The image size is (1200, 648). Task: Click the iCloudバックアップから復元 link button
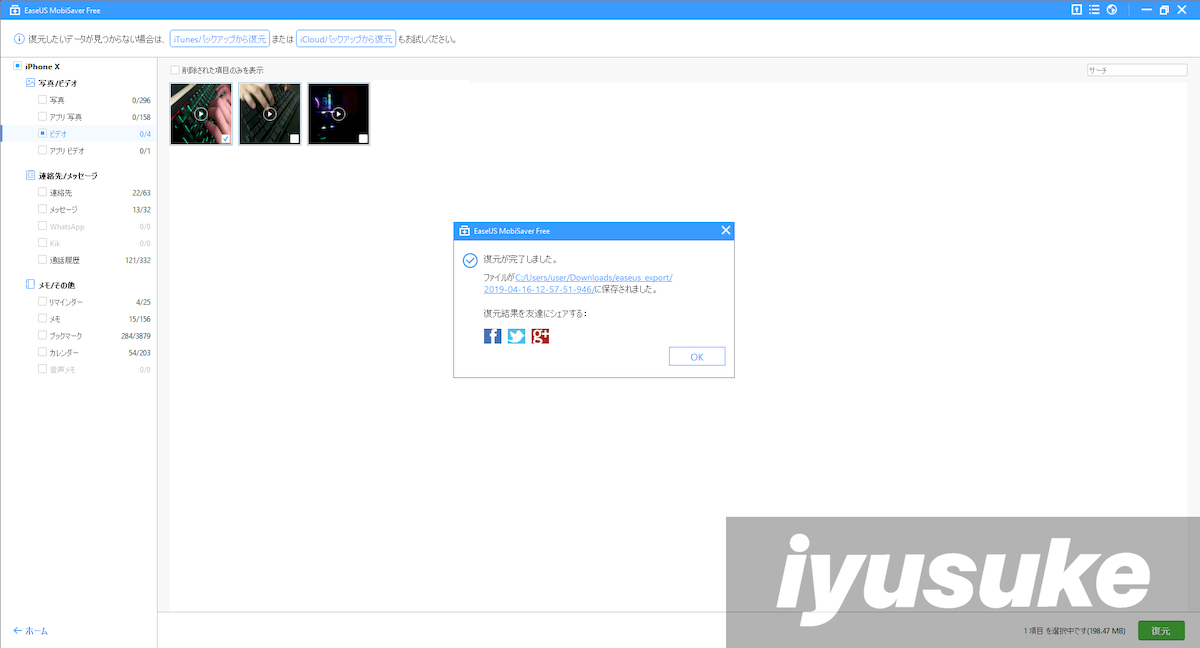(x=345, y=40)
